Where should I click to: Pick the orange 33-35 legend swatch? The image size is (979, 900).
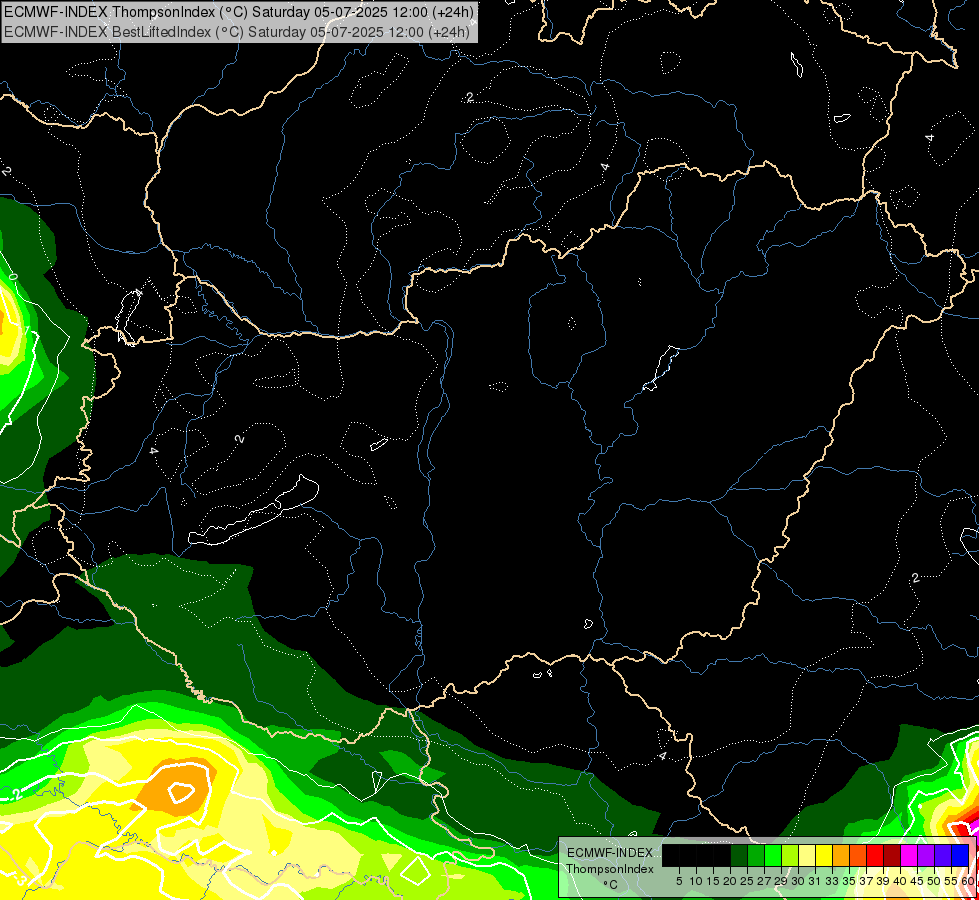841,855
